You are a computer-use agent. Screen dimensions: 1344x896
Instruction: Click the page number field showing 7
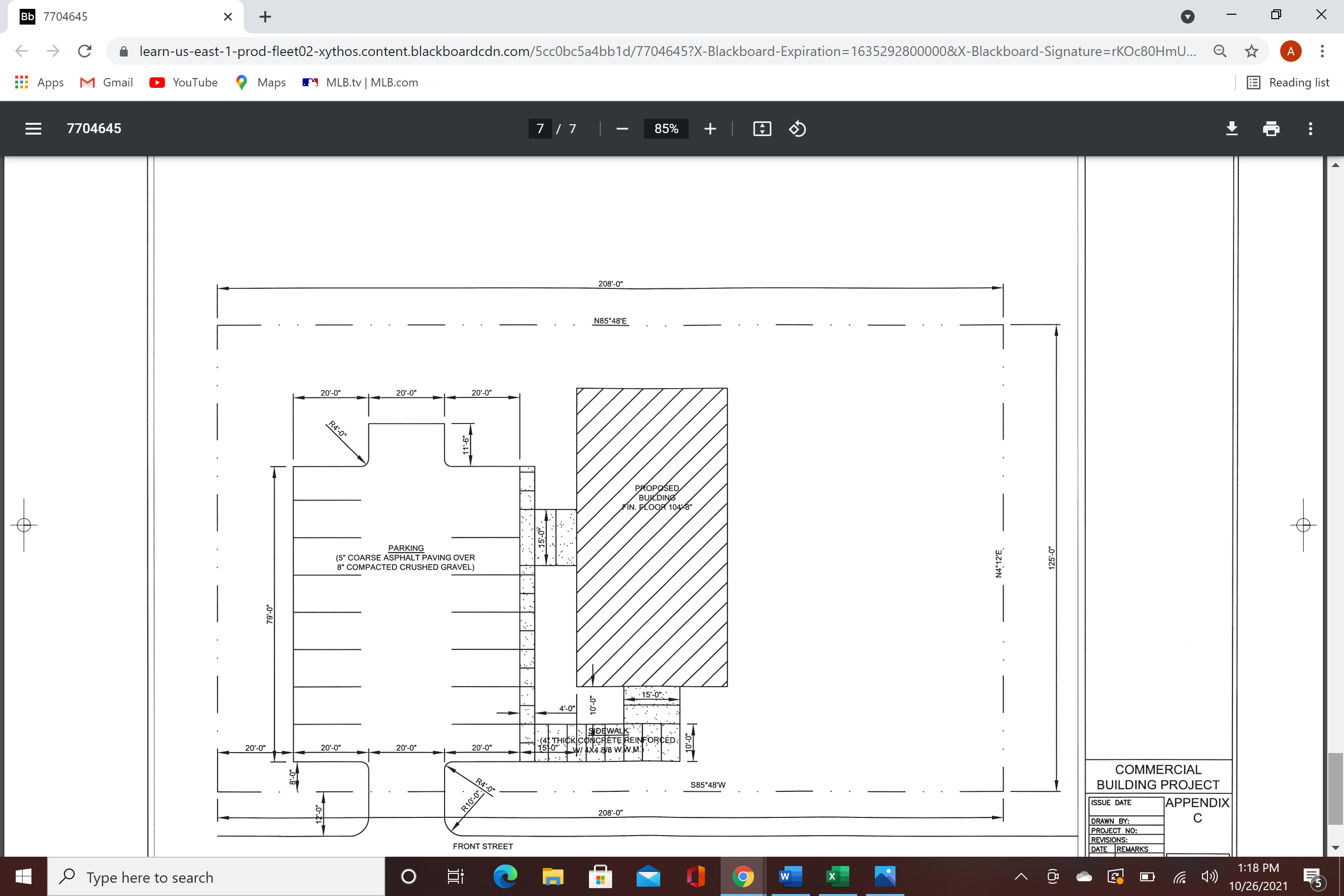pyautogui.click(x=540, y=129)
